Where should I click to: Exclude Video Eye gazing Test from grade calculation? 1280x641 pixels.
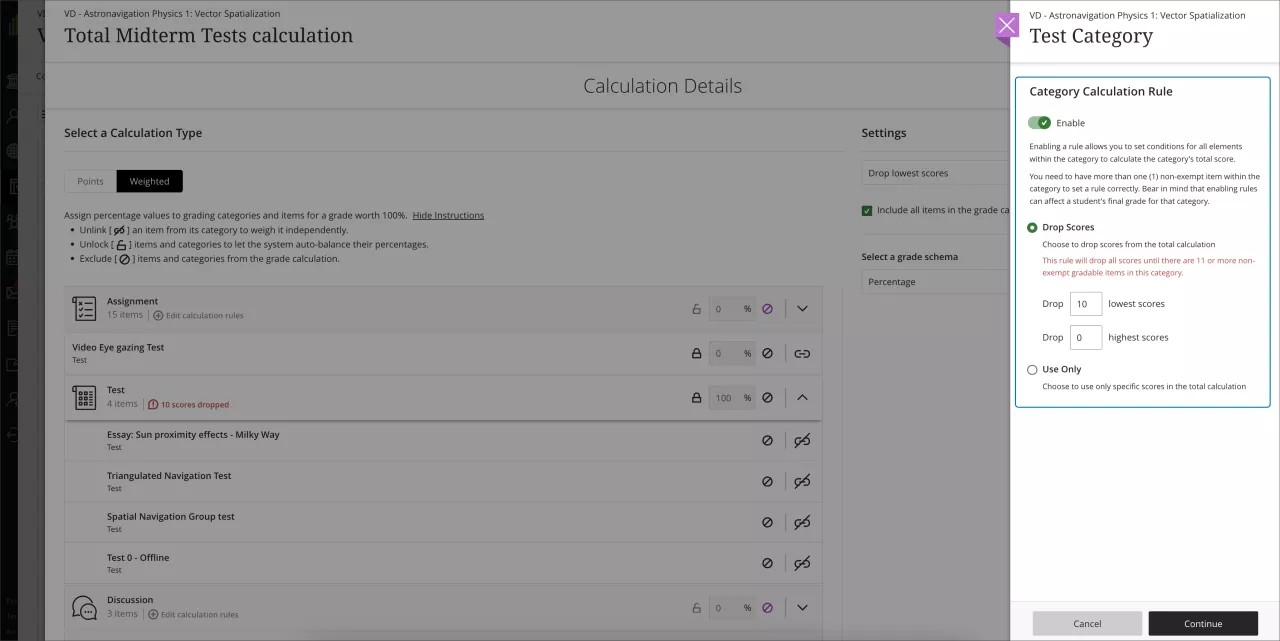pyautogui.click(x=768, y=352)
